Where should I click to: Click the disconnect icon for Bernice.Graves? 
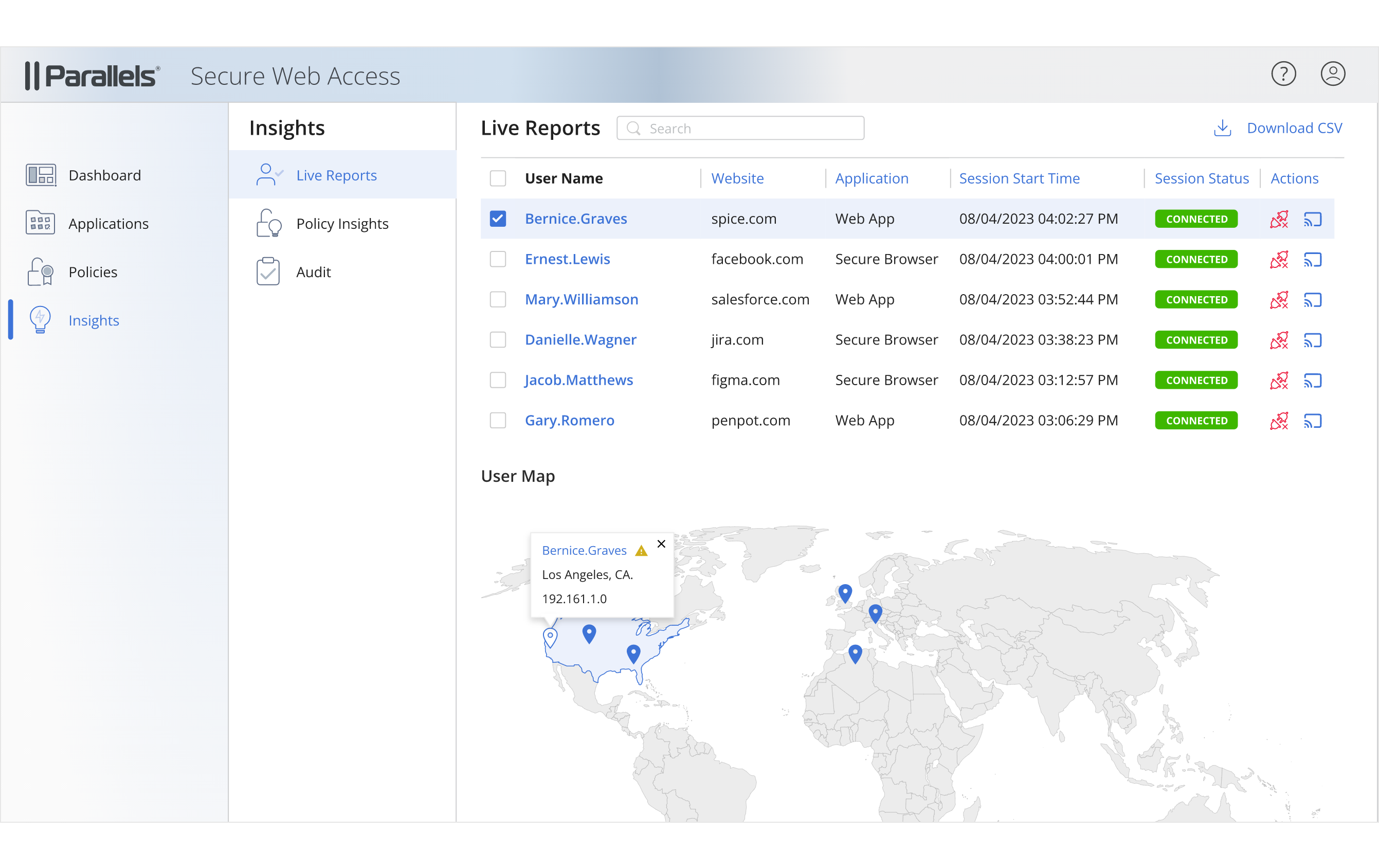(x=1279, y=218)
